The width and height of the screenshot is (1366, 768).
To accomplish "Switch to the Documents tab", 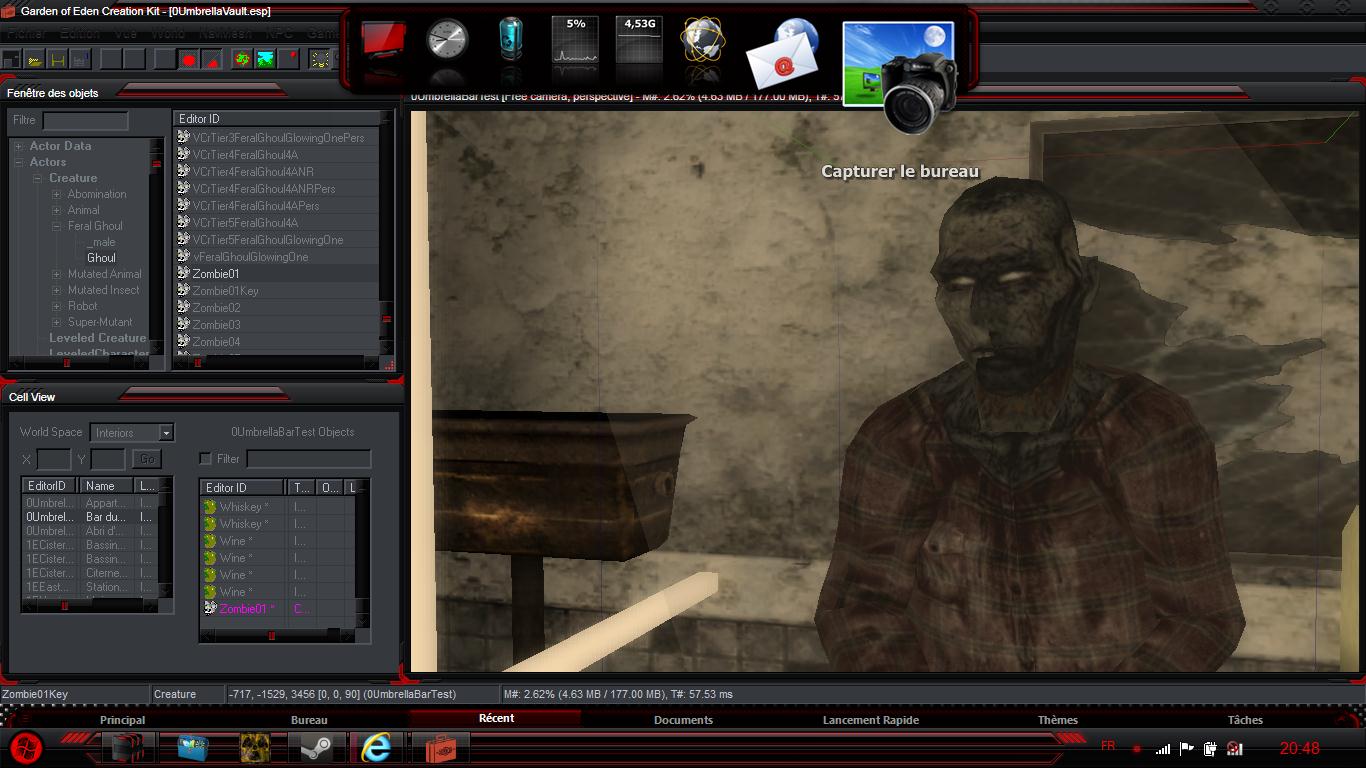I will tap(683, 720).
